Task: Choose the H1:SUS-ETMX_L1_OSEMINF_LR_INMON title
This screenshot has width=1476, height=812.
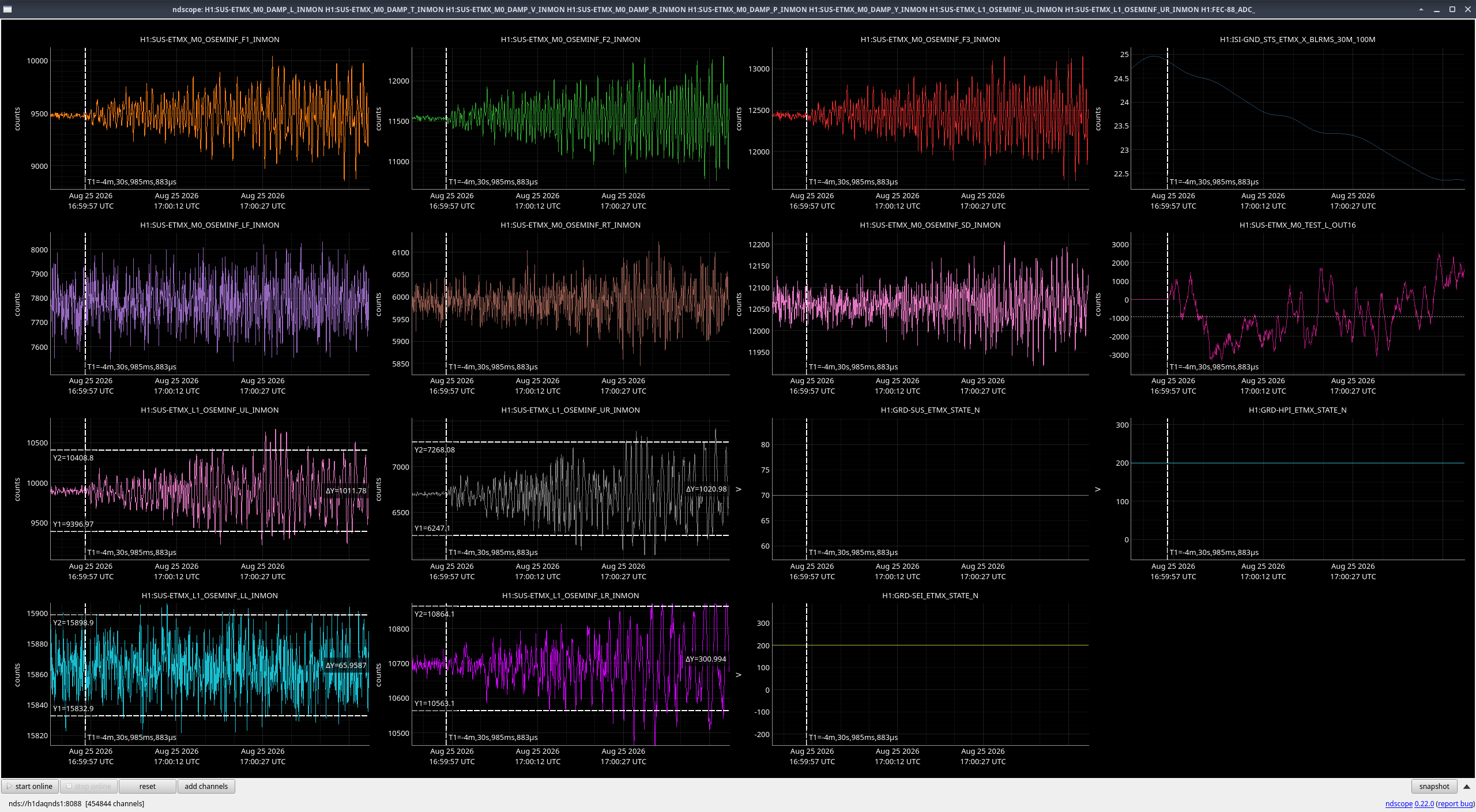Action: [571, 596]
